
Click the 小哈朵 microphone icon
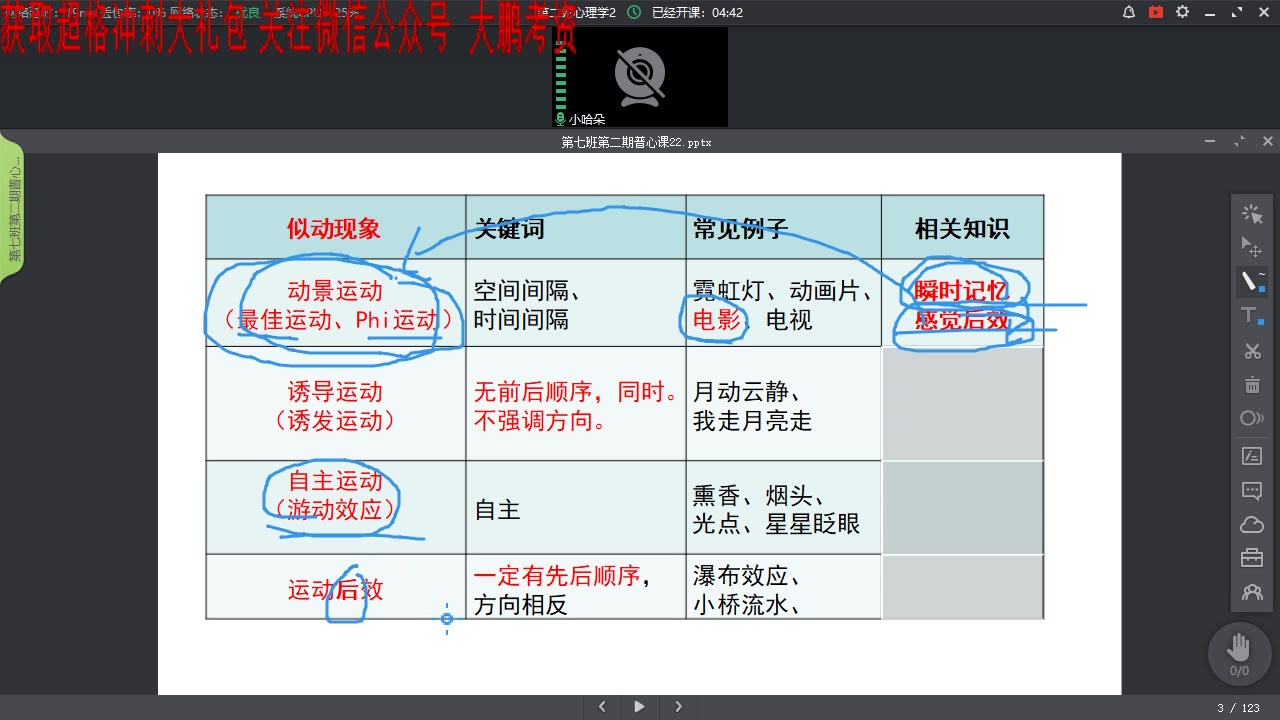point(561,118)
